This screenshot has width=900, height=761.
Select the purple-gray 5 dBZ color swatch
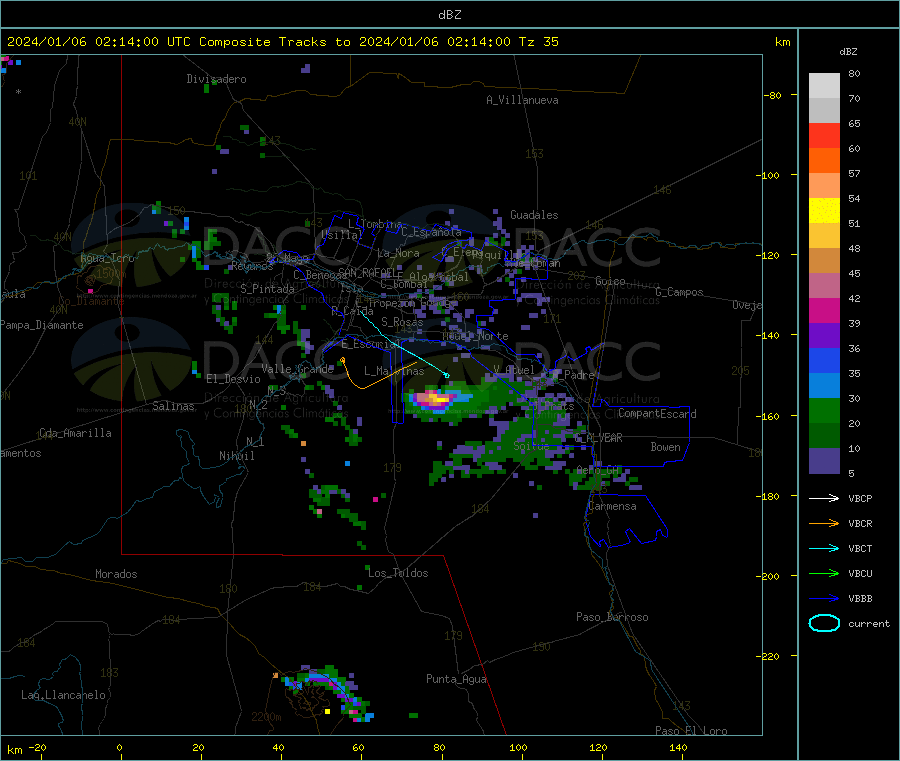click(x=824, y=461)
